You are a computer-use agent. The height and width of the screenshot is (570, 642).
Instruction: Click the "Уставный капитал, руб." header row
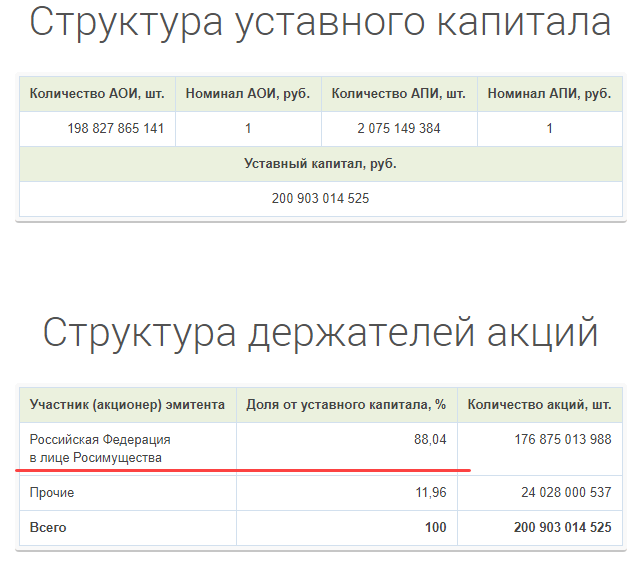(x=320, y=164)
